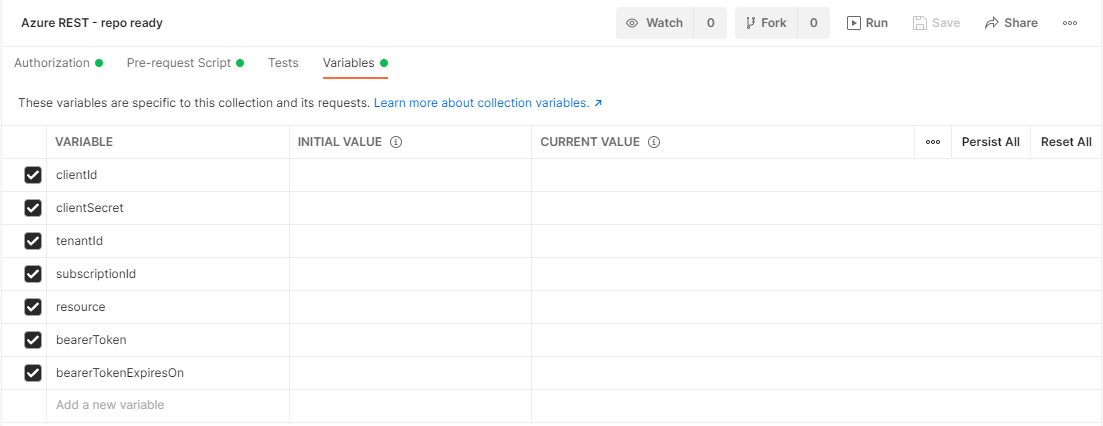This screenshot has width=1103, height=426.
Task: Toggle the resource variable checkbox
Action: point(33,307)
